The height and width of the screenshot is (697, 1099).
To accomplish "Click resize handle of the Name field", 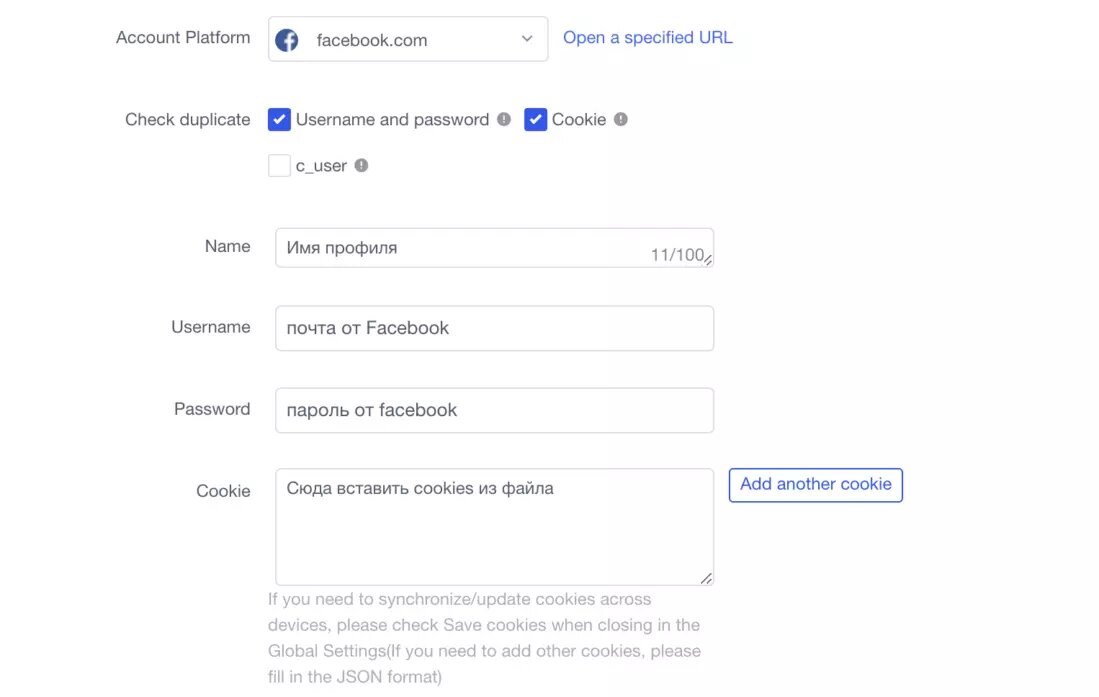I will [x=708, y=259].
